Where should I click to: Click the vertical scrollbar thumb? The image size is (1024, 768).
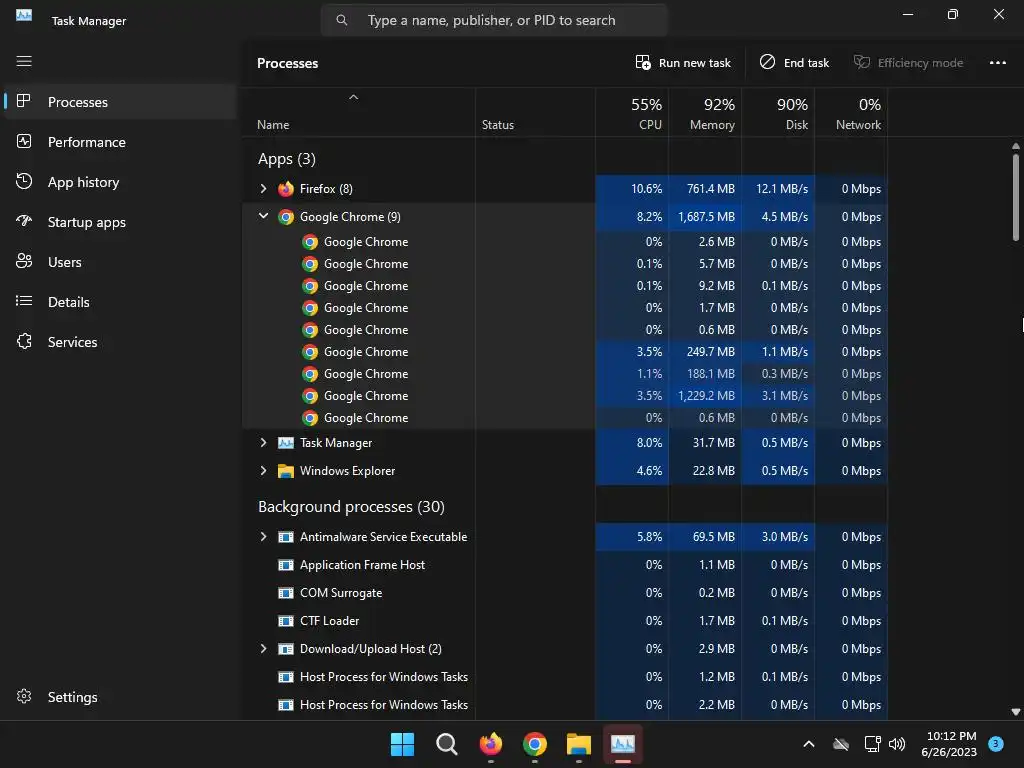pos(1016,198)
